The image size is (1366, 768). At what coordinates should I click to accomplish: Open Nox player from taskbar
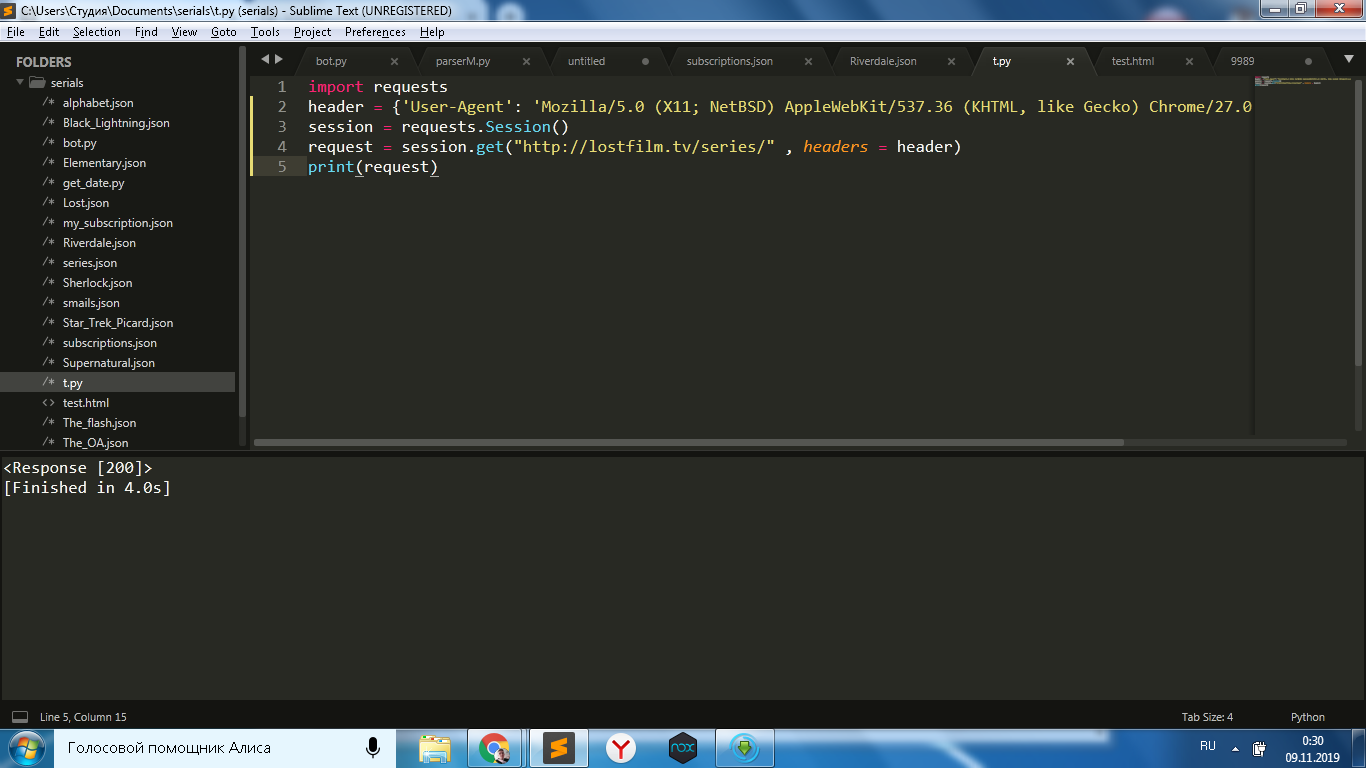tap(682, 748)
